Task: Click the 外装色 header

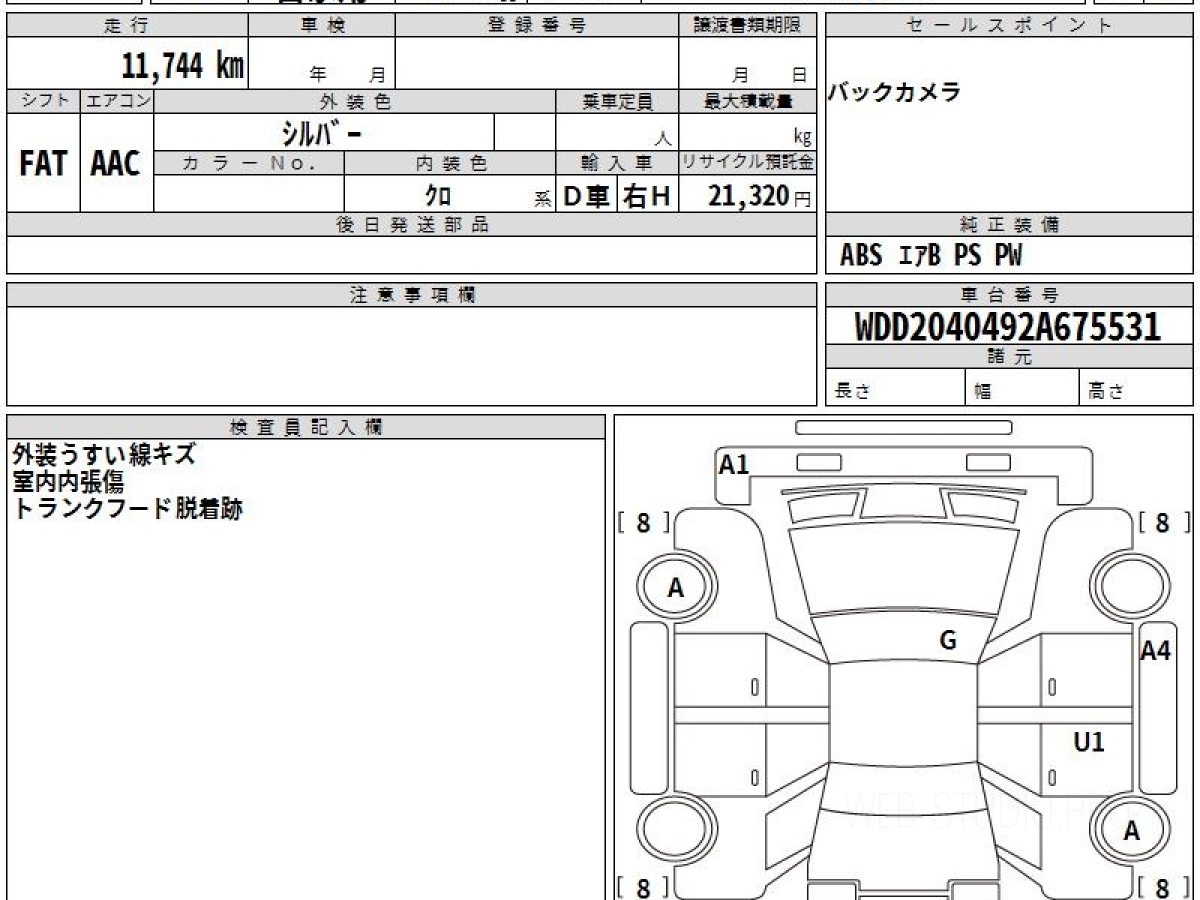Action: pyautogui.click(x=355, y=101)
